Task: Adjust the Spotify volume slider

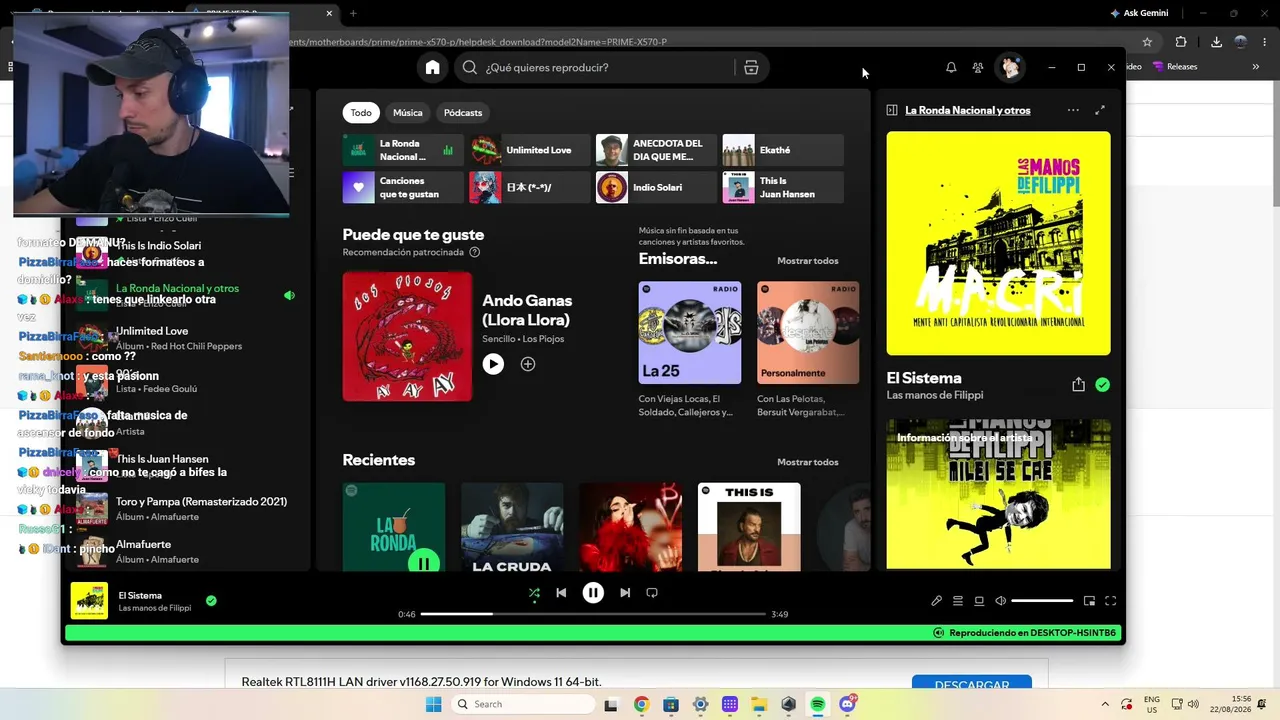Action: coord(1042,601)
